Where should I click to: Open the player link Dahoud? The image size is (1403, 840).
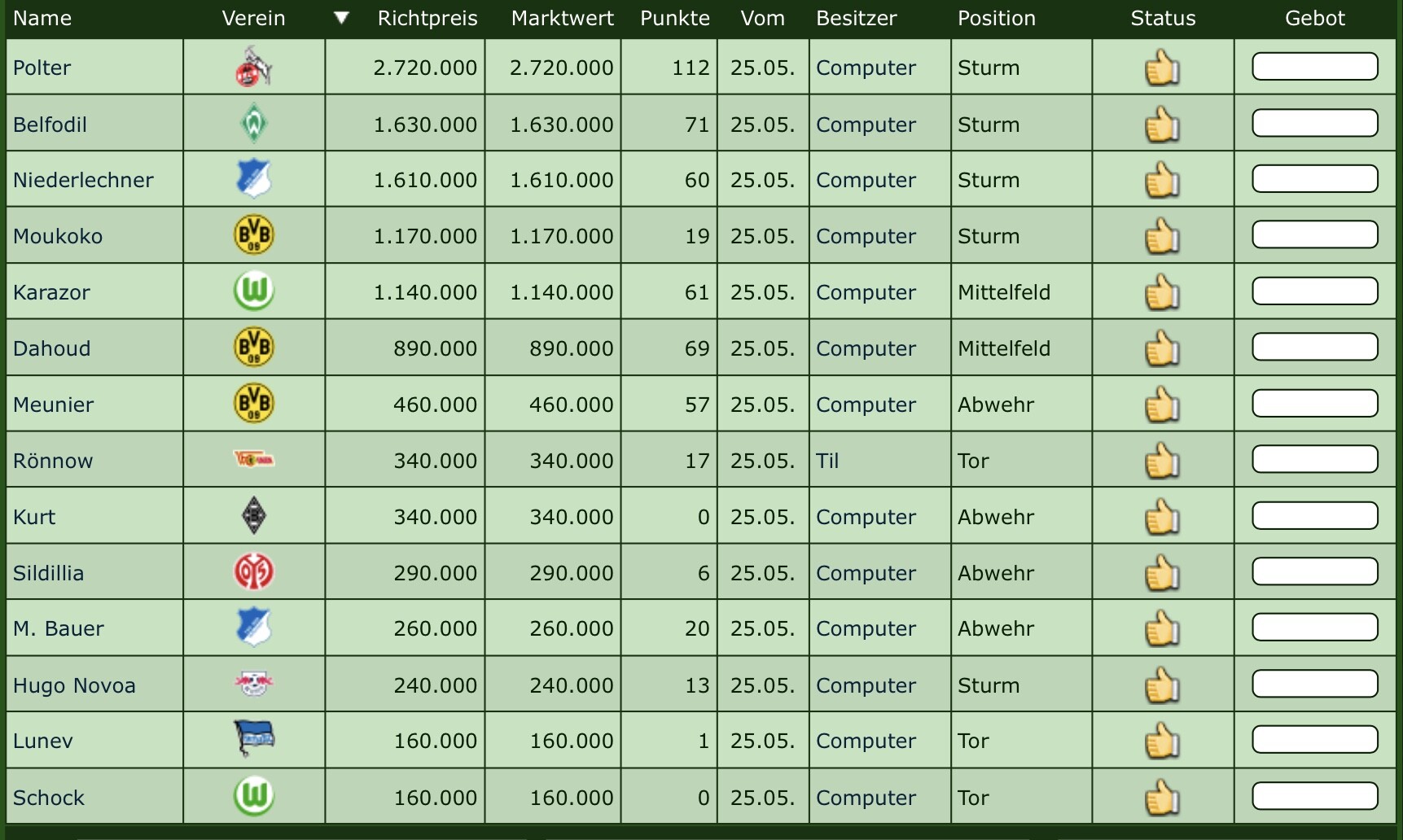point(52,348)
